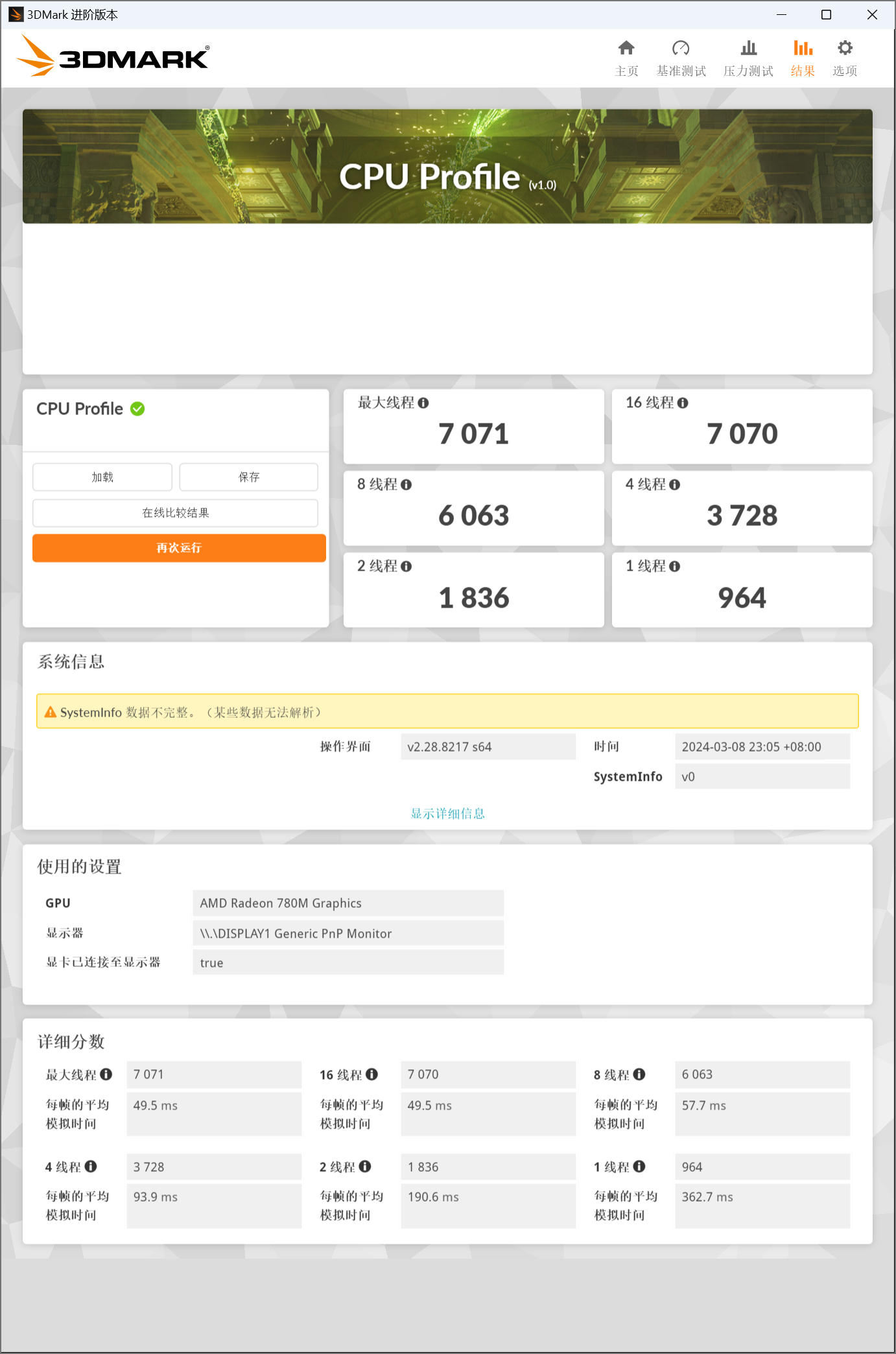Screen dimensions: 896x1354
Task: Click the 4 线程 3 728 score value
Action: 742,516
